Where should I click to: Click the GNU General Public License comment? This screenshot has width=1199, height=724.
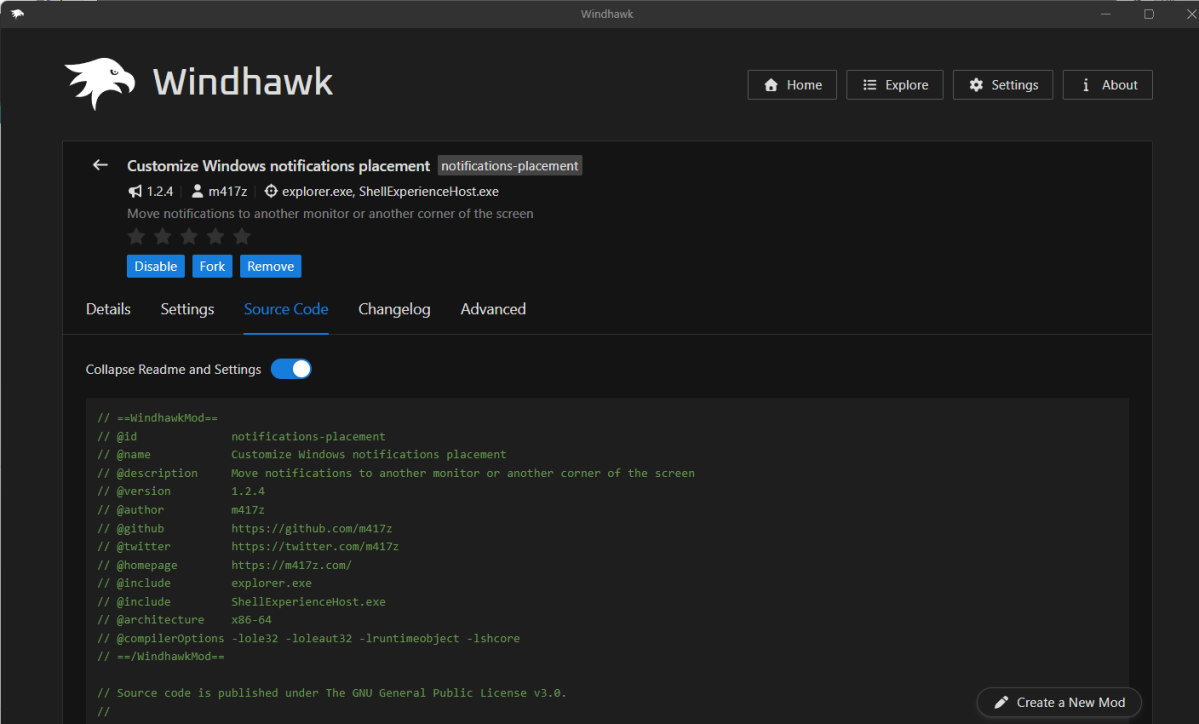332,693
